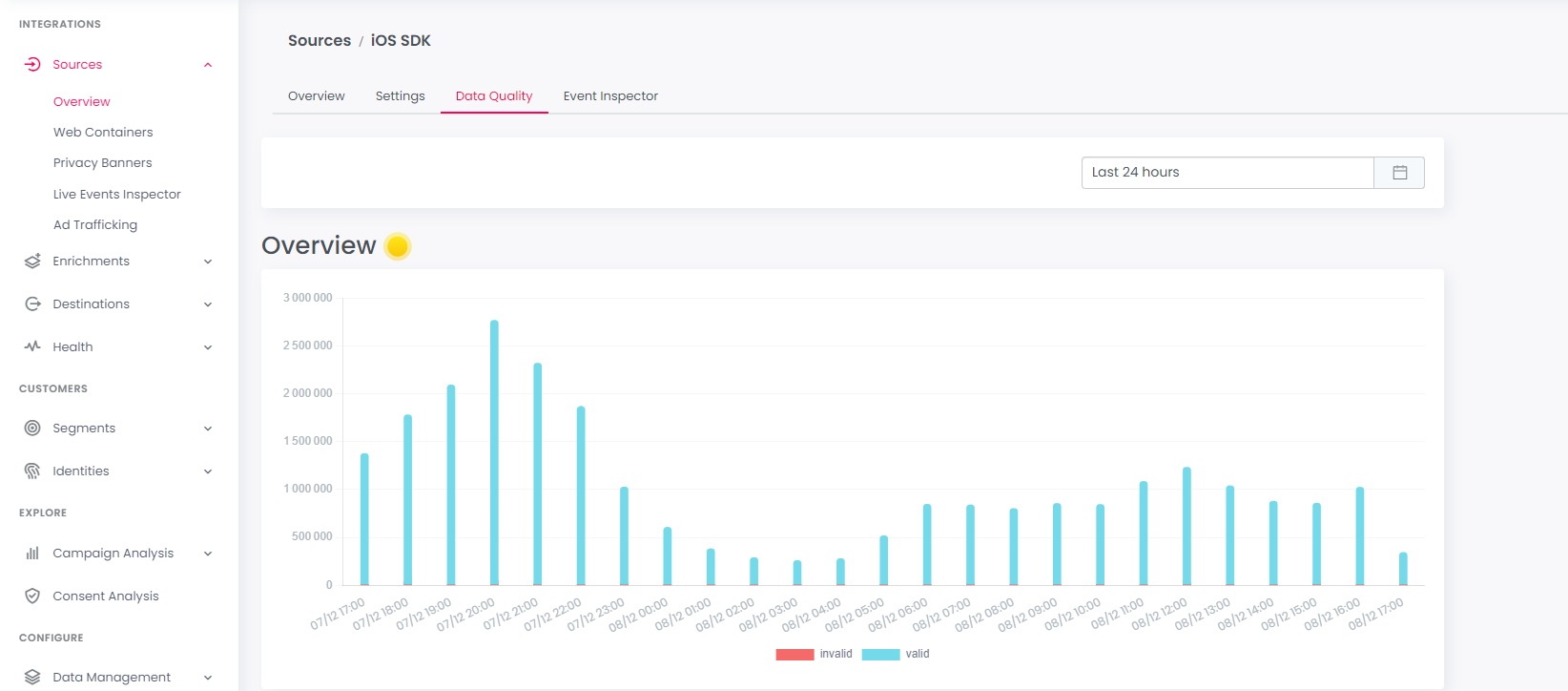This screenshot has width=1568, height=691.
Task: Expand the Data Management chevron
Action: coord(208,678)
